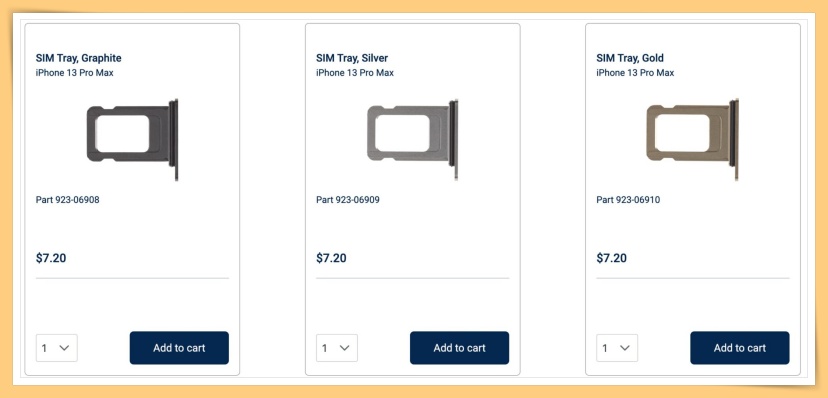828x398 pixels.
Task: Add Gold SIM Tray to cart
Action: coord(740,348)
